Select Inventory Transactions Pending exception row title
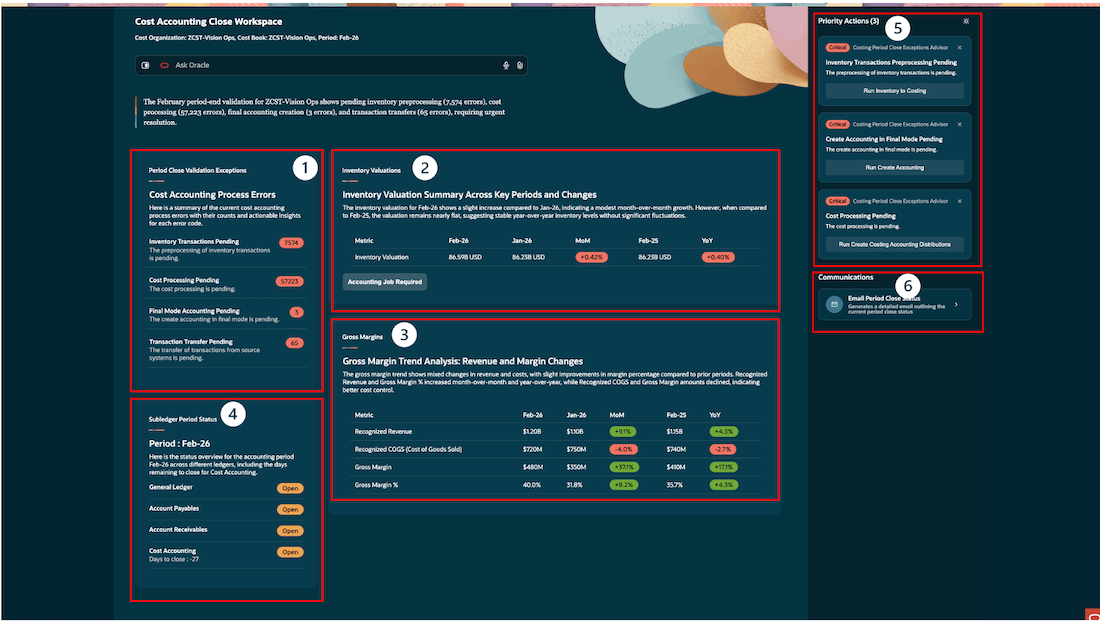 (x=194, y=242)
